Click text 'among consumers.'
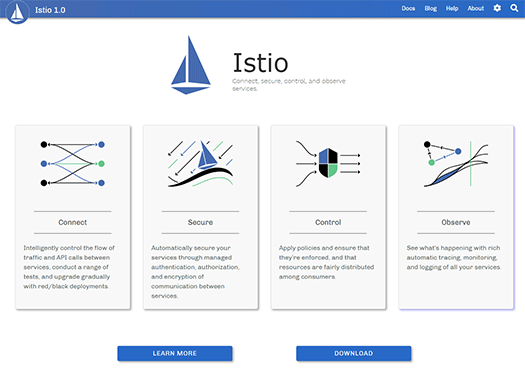Screen dimensions: 525x389 click(307, 277)
